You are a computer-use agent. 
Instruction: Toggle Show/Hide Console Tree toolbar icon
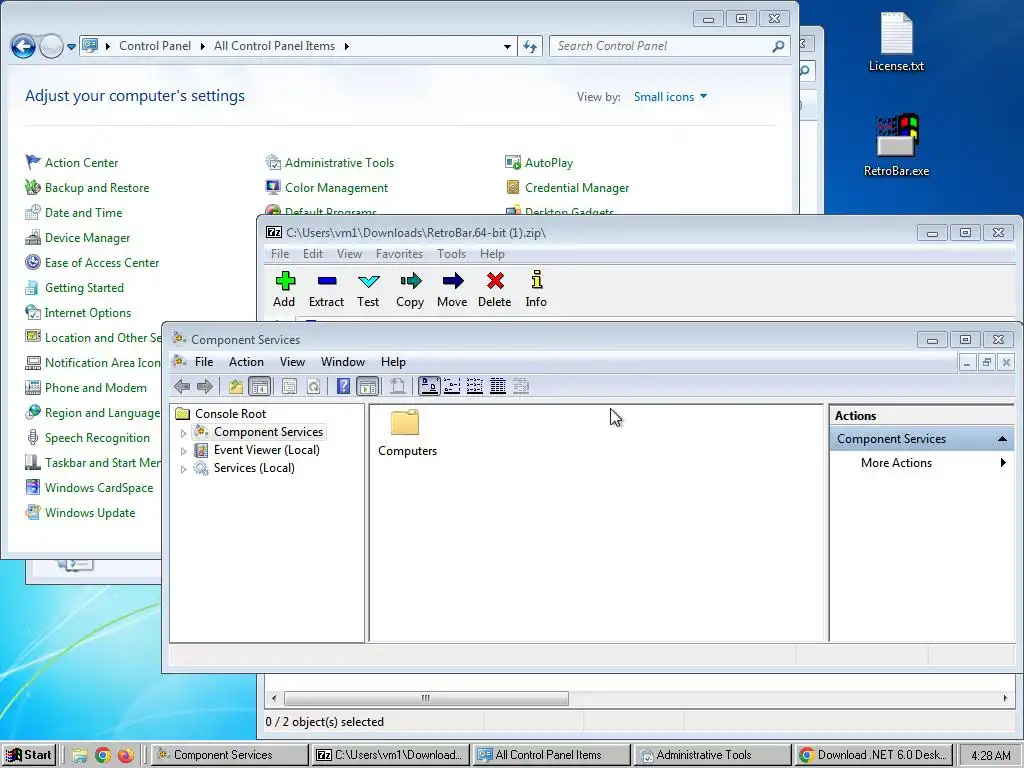click(x=259, y=387)
